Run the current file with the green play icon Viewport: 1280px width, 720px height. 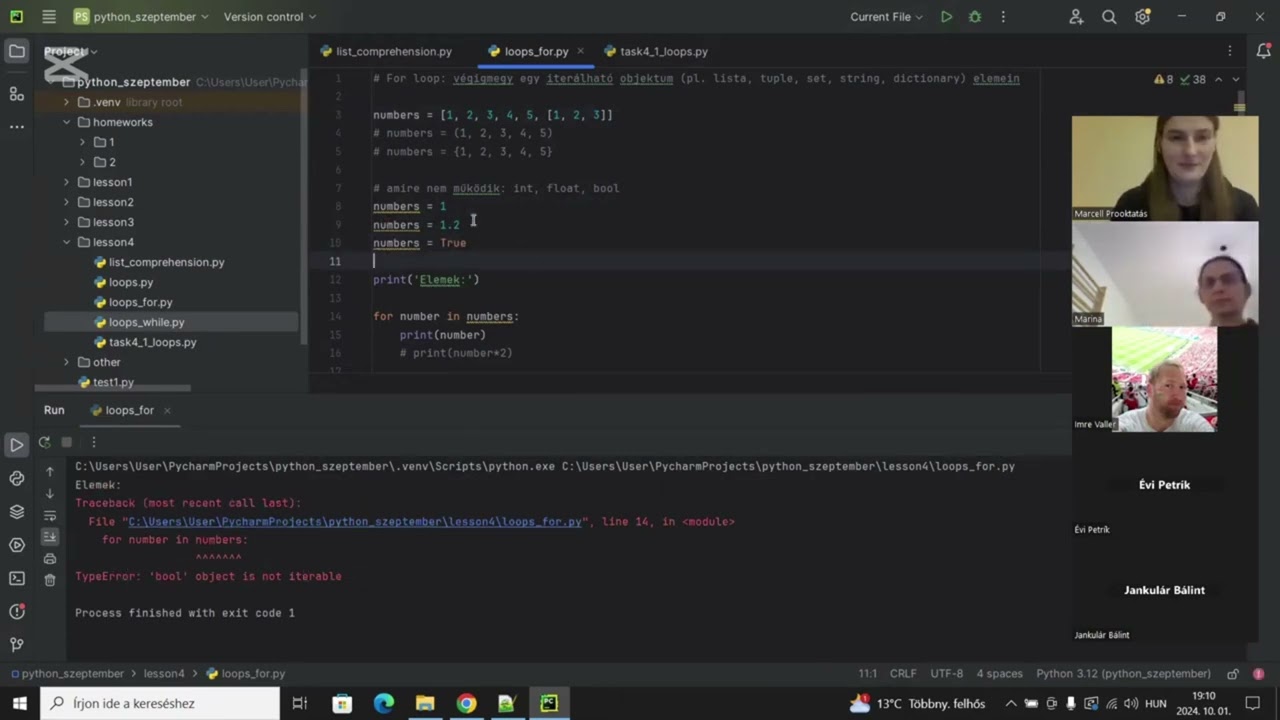[946, 17]
